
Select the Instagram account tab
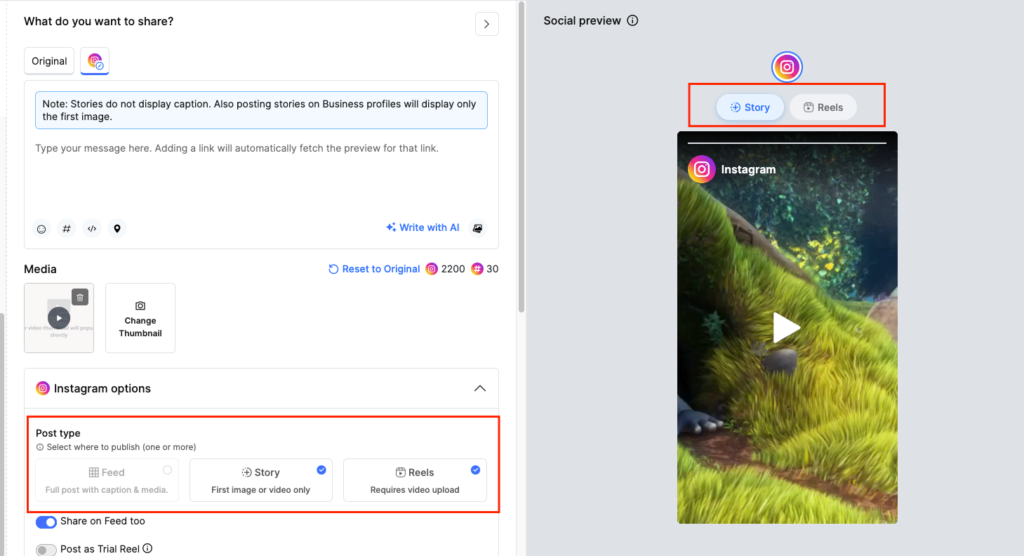(95, 61)
